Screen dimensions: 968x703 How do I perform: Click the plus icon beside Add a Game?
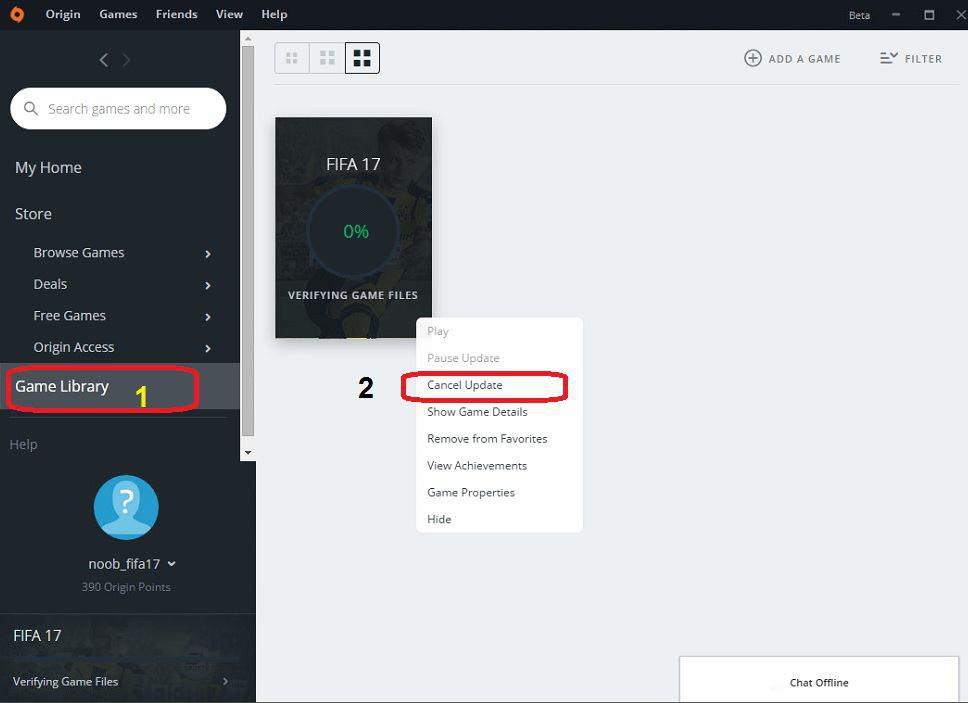coord(753,58)
